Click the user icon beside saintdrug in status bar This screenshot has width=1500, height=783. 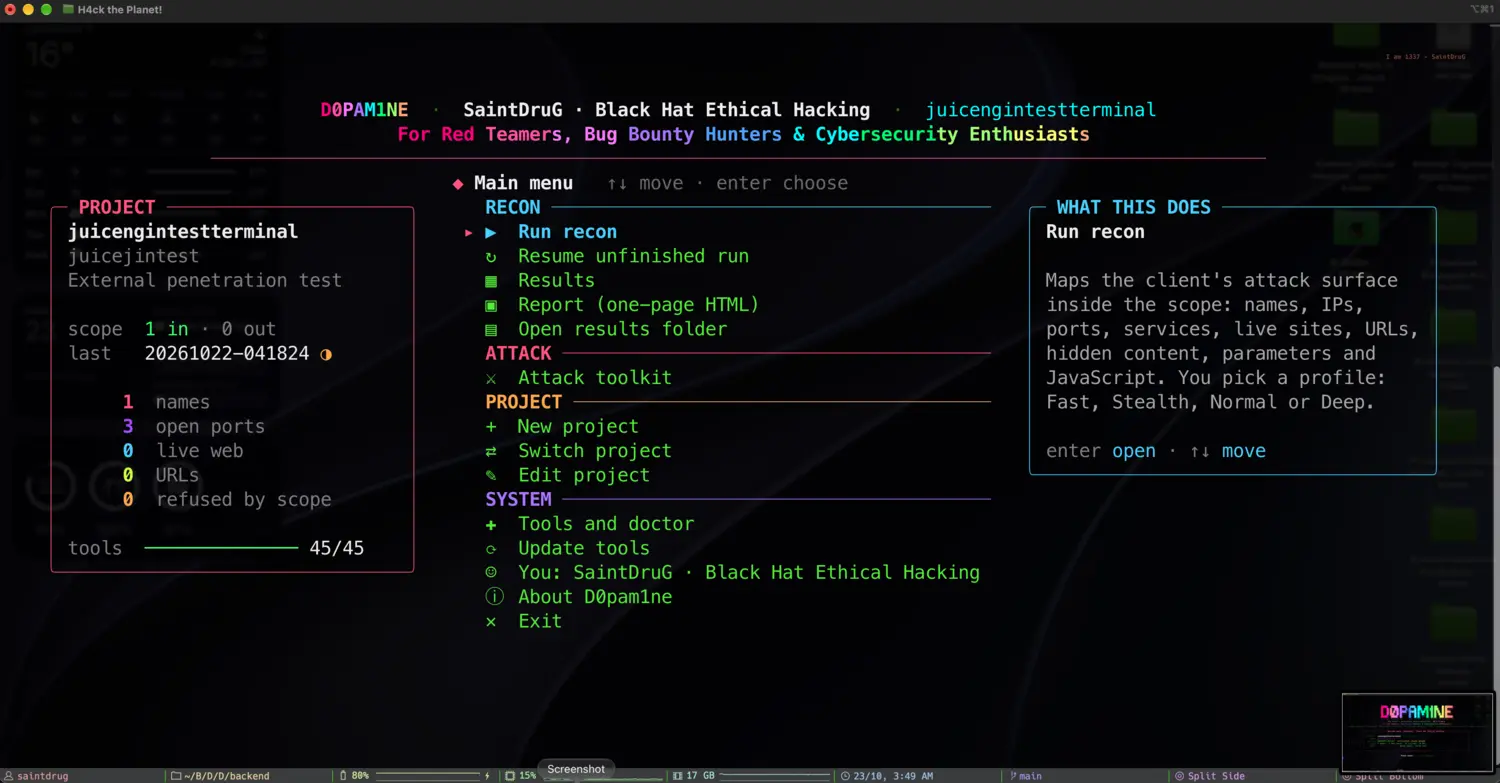9,776
